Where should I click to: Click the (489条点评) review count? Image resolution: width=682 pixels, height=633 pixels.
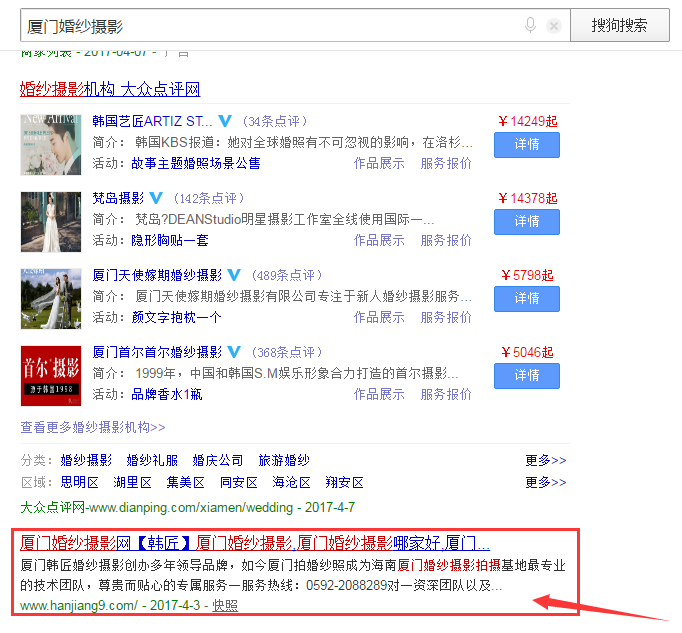(287, 275)
